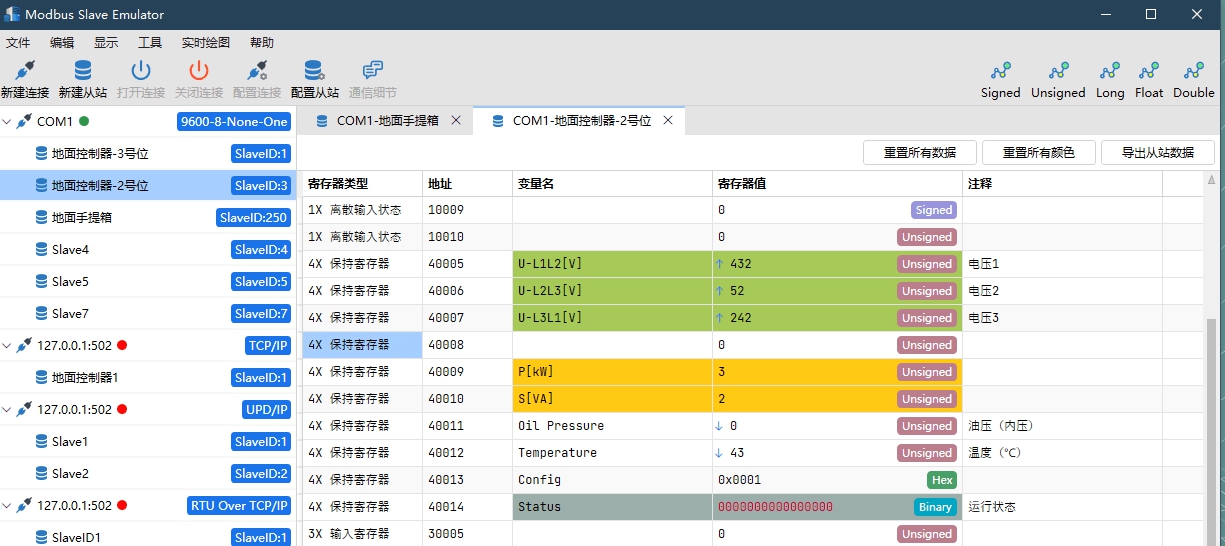Click the 新建从站 database icon
The image size is (1225, 546).
click(x=83, y=70)
